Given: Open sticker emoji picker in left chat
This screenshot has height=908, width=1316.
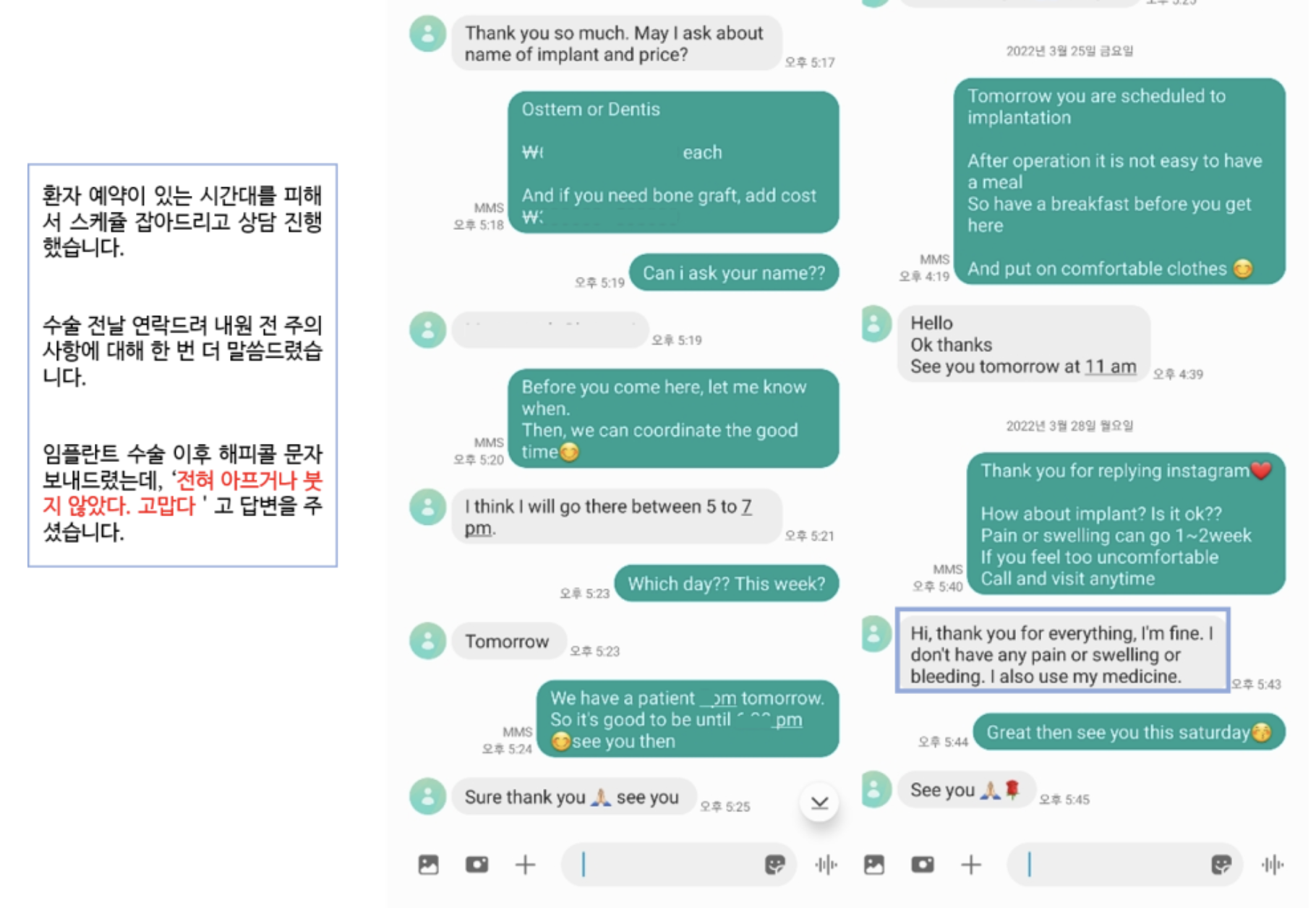Looking at the screenshot, I should point(774,865).
